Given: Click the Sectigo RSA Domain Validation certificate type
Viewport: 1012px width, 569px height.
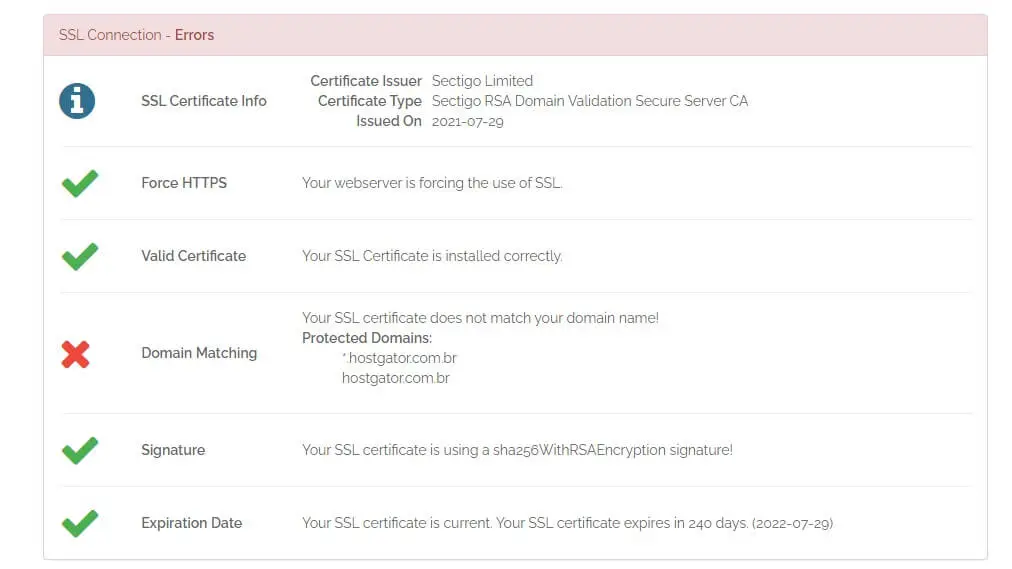Looking at the screenshot, I should [590, 101].
